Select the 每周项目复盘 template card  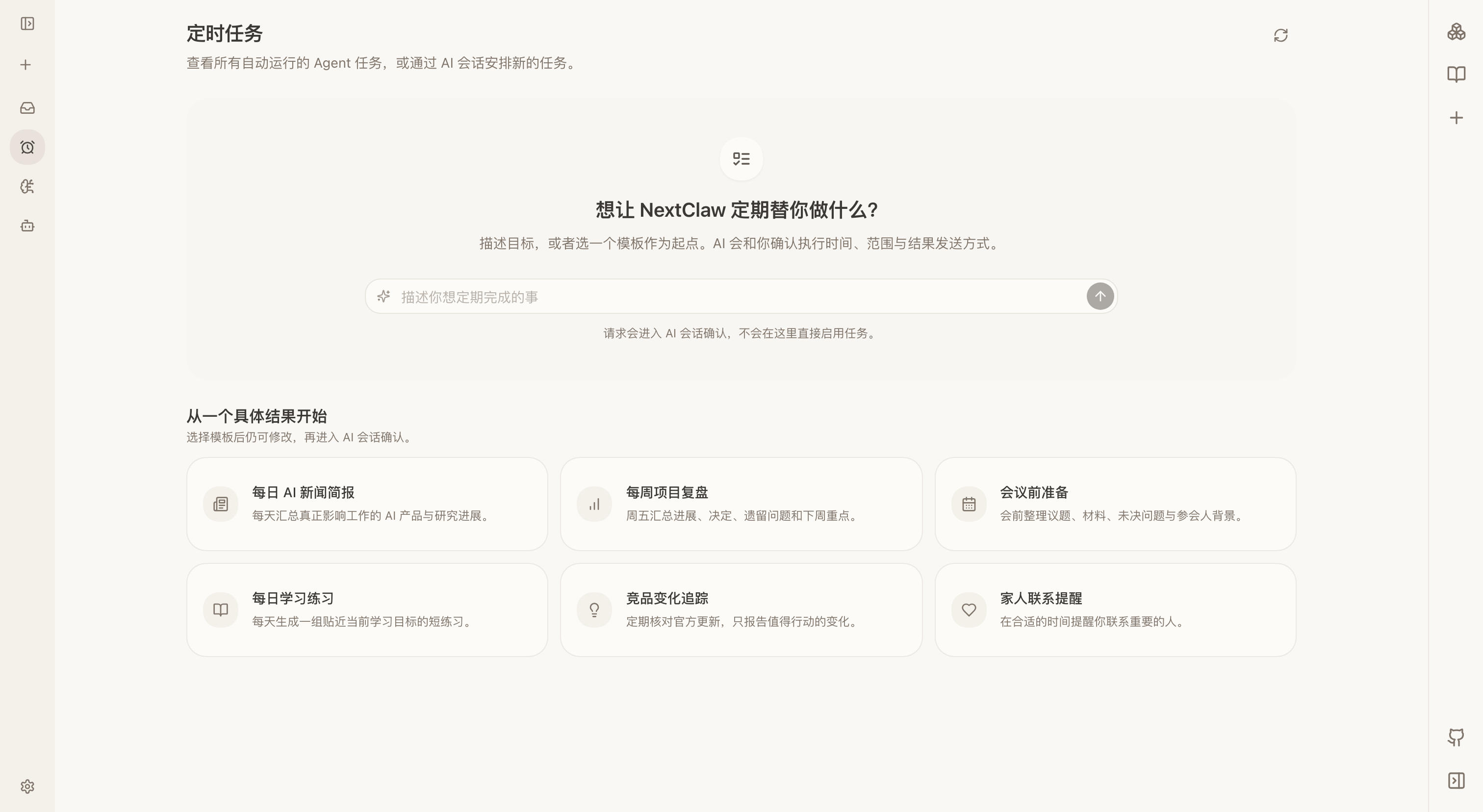pos(741,504)
